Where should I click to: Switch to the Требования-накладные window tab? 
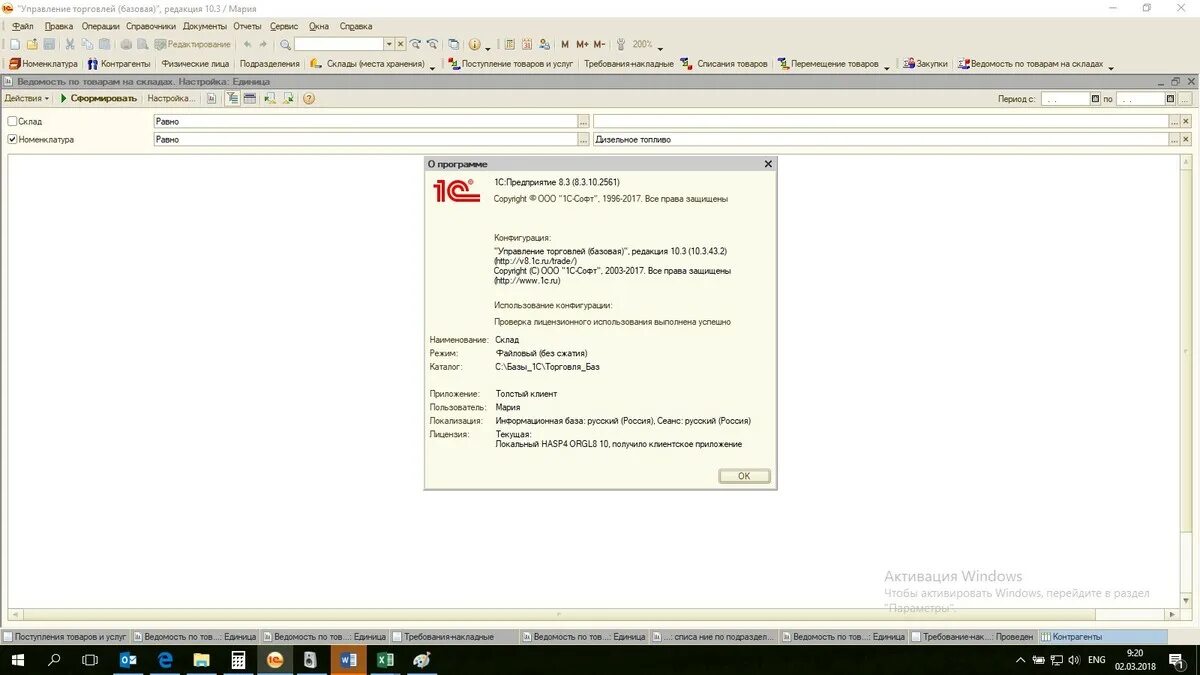[455, 637]
